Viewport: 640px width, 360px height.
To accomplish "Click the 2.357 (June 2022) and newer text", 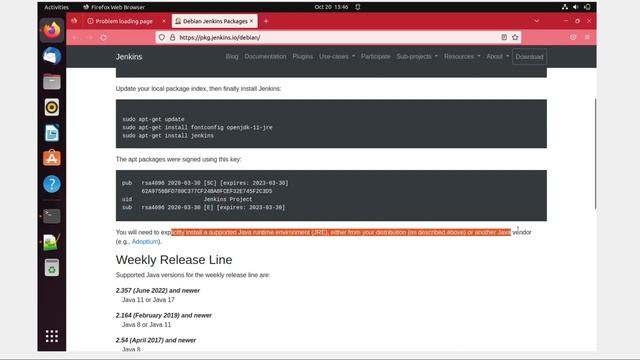I will pyautogui.click(x=158, y=291).
